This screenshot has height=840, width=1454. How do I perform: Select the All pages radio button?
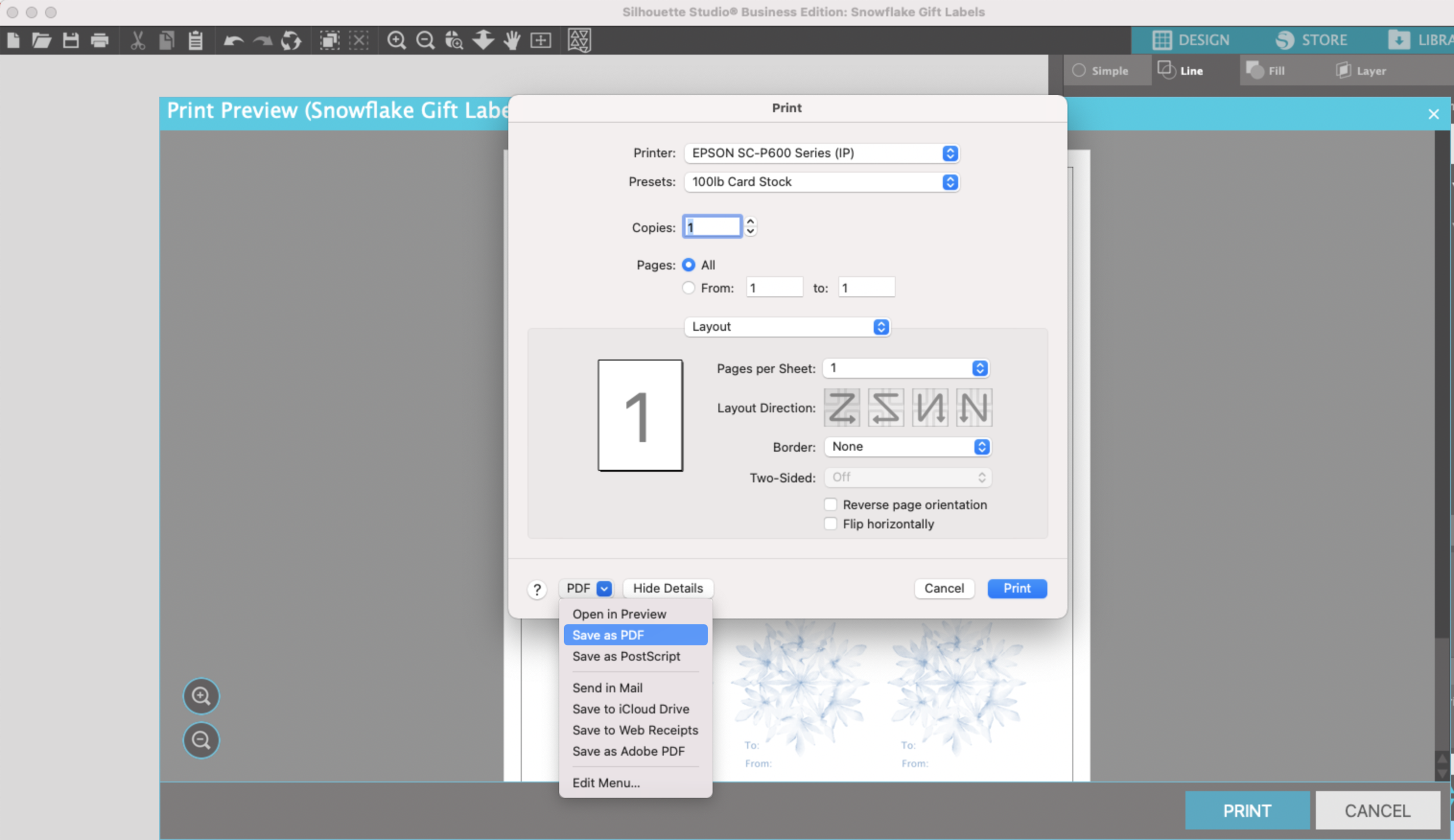pyautogui.click(x=689, y=264)
